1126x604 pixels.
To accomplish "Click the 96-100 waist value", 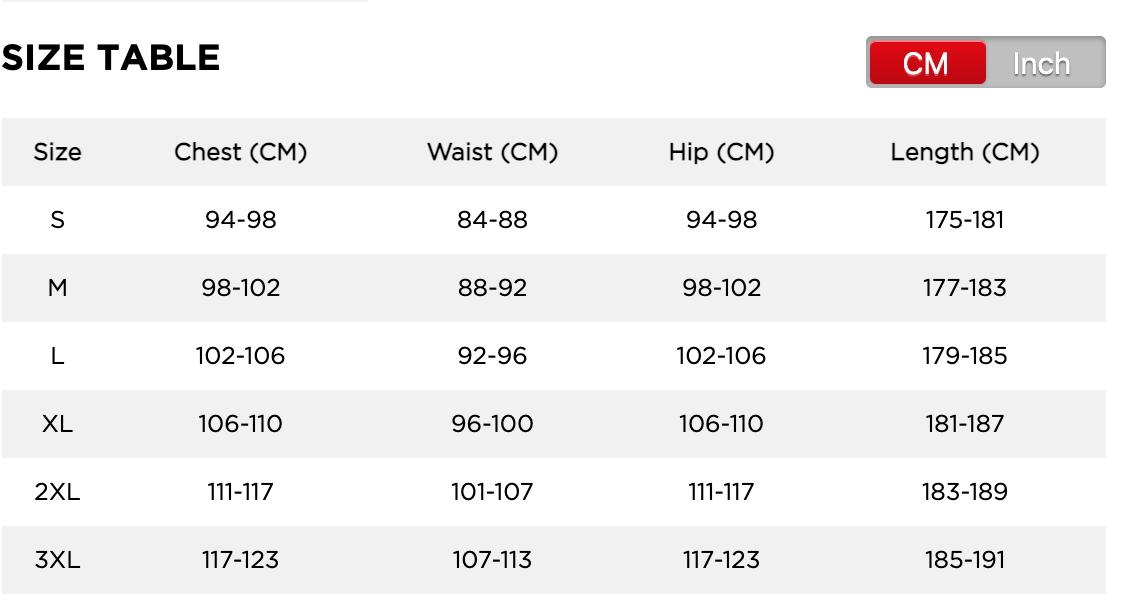I will point(492,424).
